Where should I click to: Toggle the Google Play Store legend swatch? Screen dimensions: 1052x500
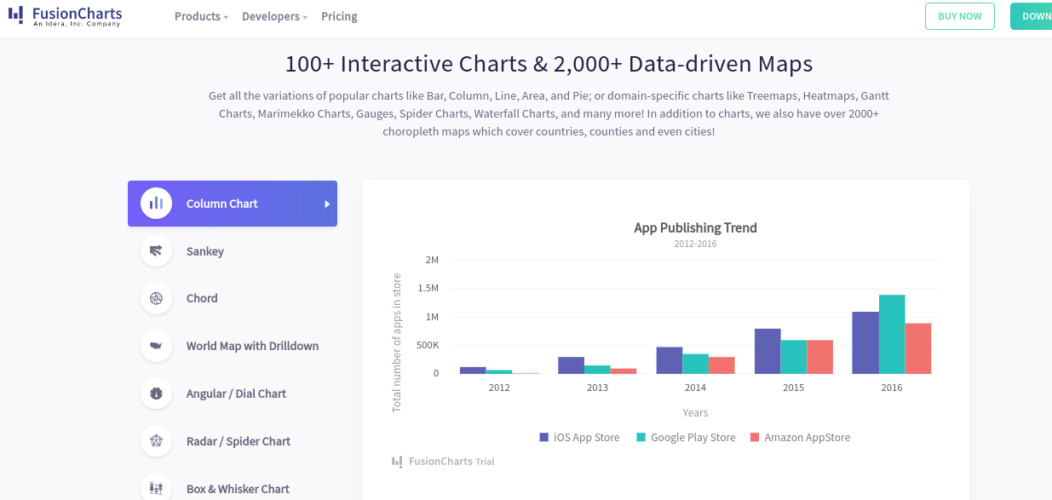tap(641, 437)
